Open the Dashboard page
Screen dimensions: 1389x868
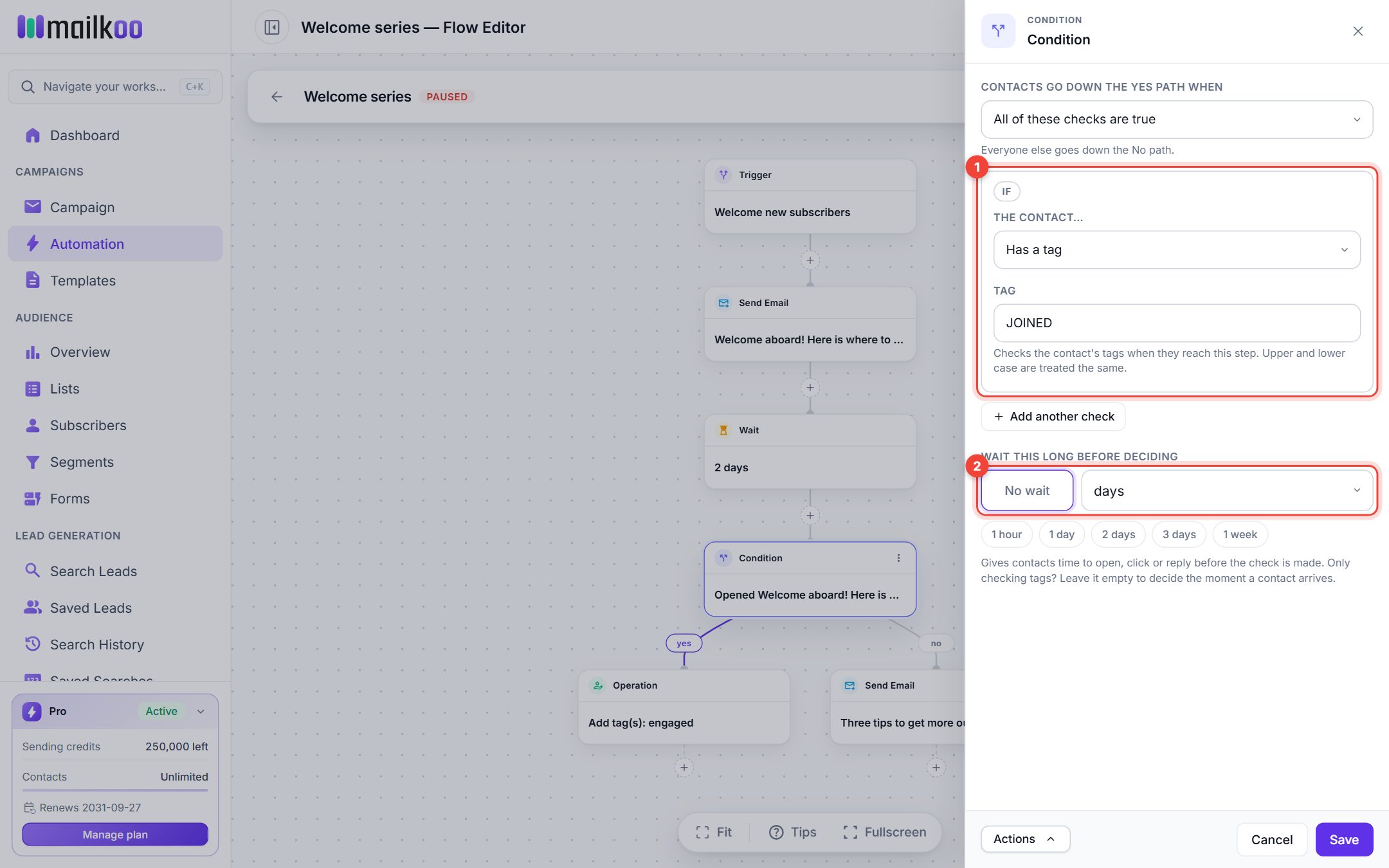pyautogui.click(x=115, y=136)
